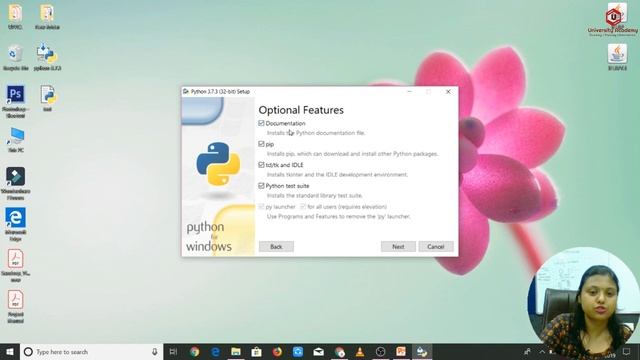Return to previous page with Back
640x360 pixels.
coord(276,247)
